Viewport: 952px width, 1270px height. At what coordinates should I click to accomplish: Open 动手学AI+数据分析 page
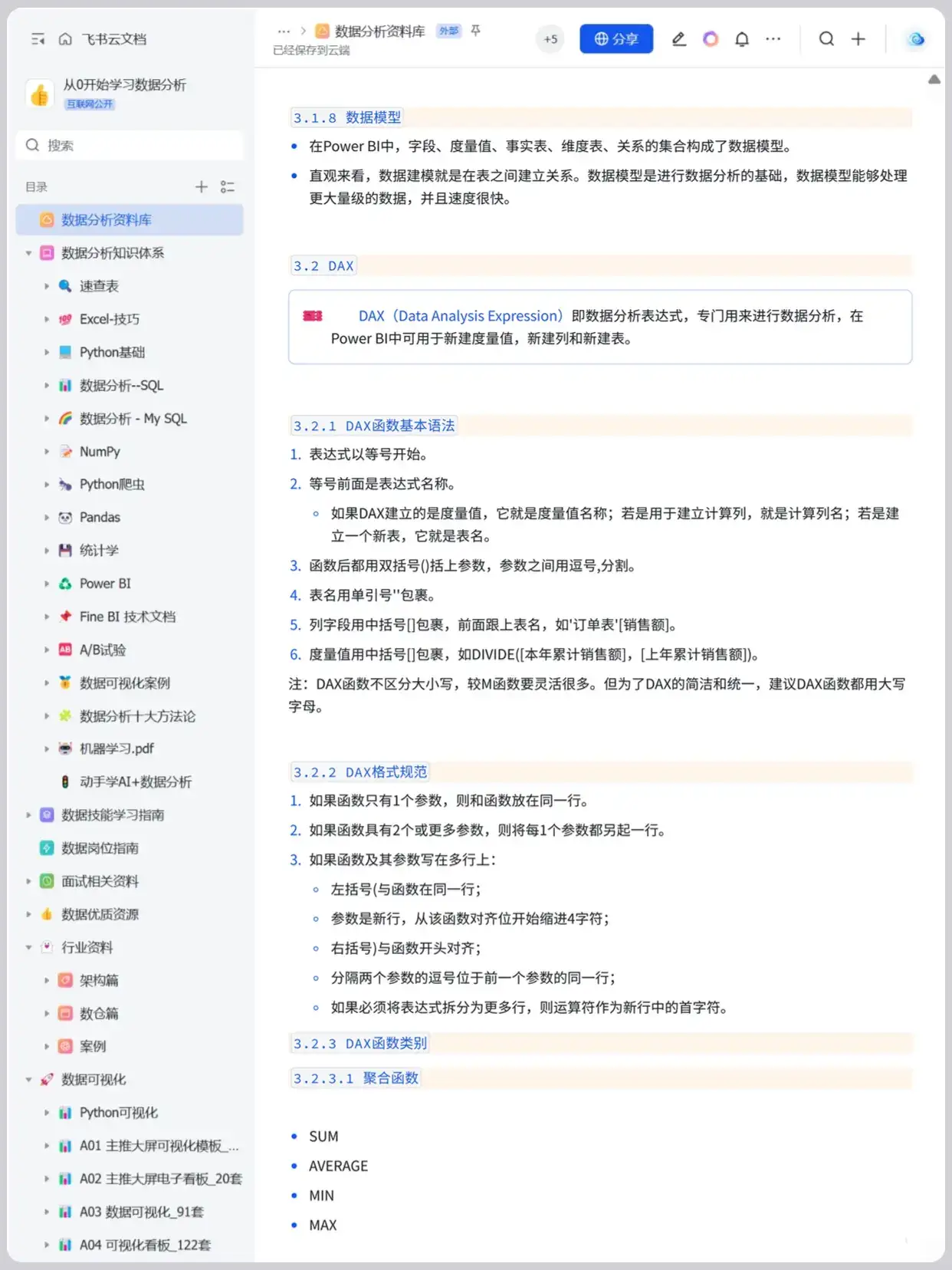click(x=136, y=781)
